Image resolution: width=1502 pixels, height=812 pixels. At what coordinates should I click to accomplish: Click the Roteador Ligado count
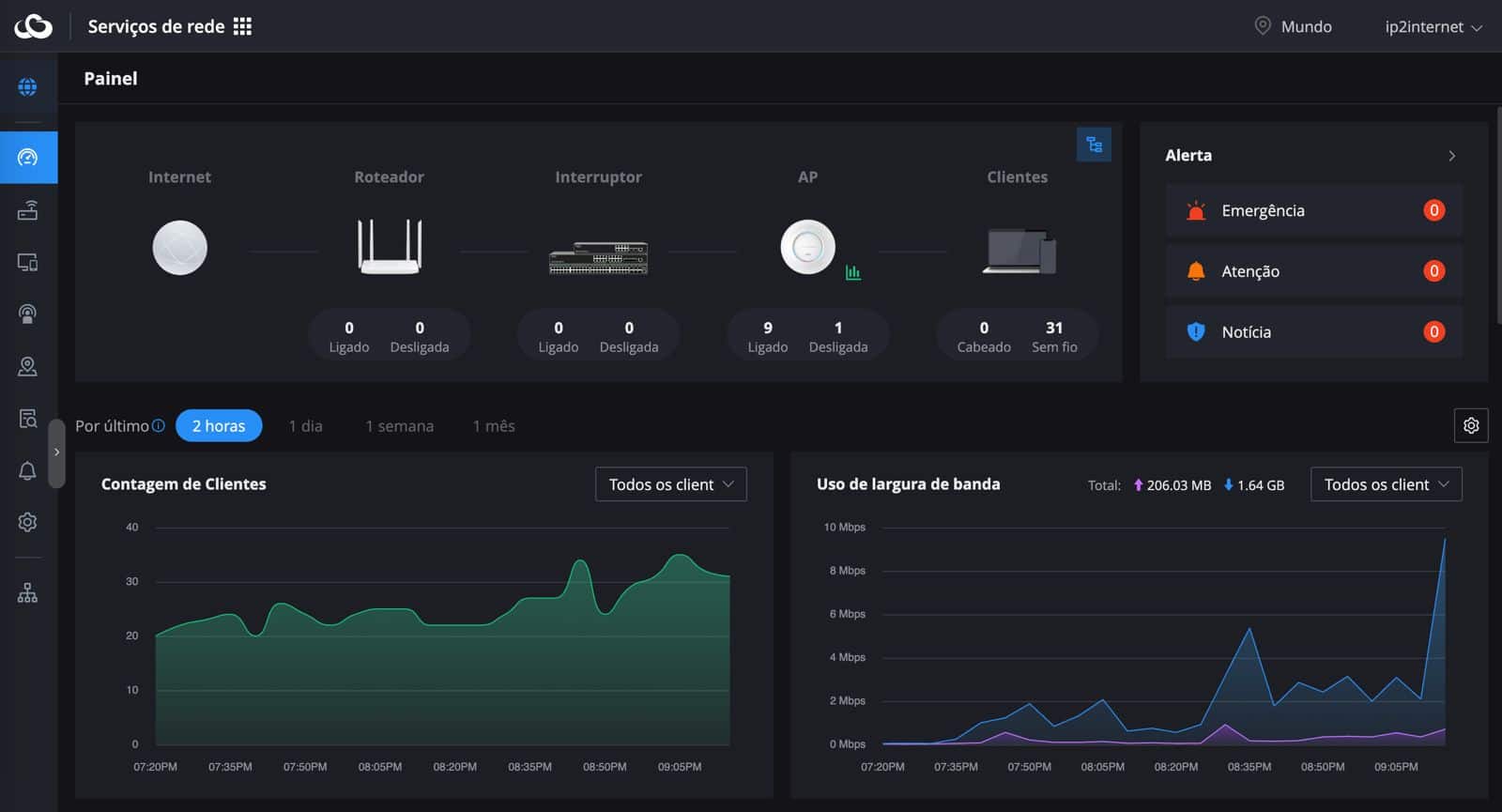[x=349, y=328]
